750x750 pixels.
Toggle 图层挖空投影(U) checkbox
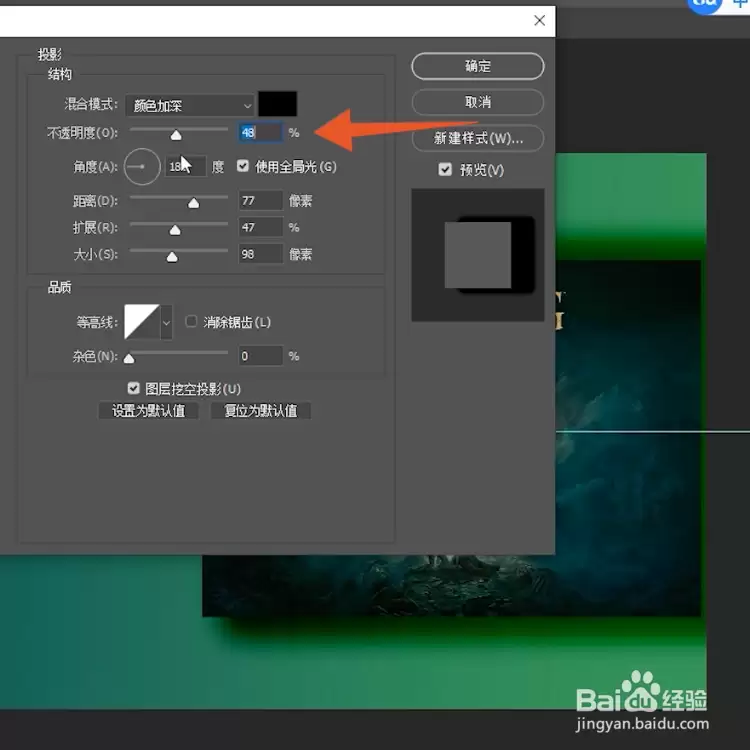(133, 388)
